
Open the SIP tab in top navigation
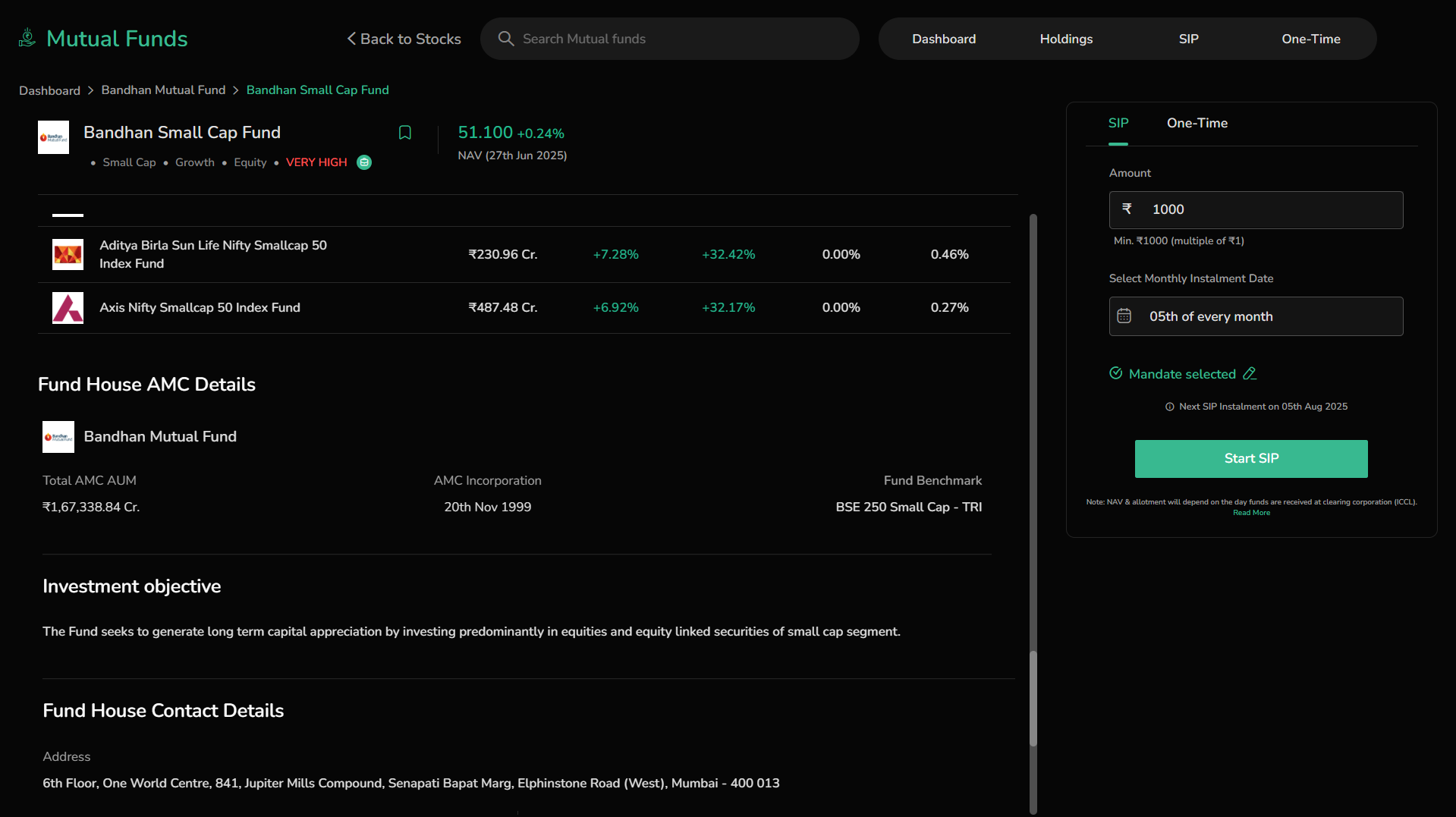click(1188, 39)
